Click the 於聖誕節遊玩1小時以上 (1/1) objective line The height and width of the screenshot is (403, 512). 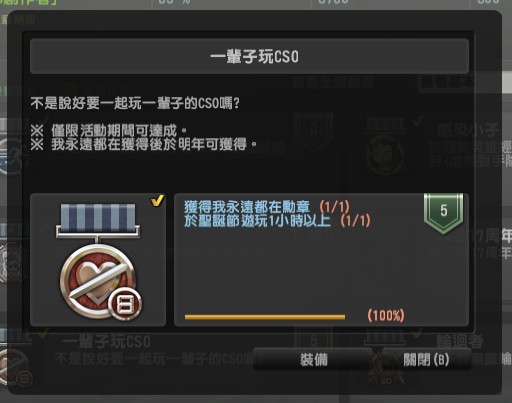(x=277, y=221)
